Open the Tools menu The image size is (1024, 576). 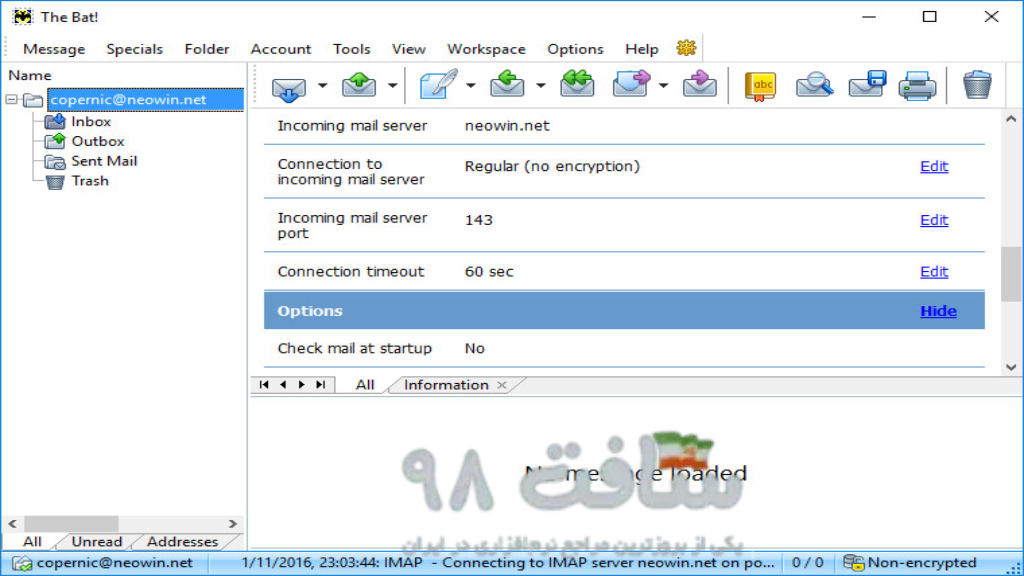[351, 49]
